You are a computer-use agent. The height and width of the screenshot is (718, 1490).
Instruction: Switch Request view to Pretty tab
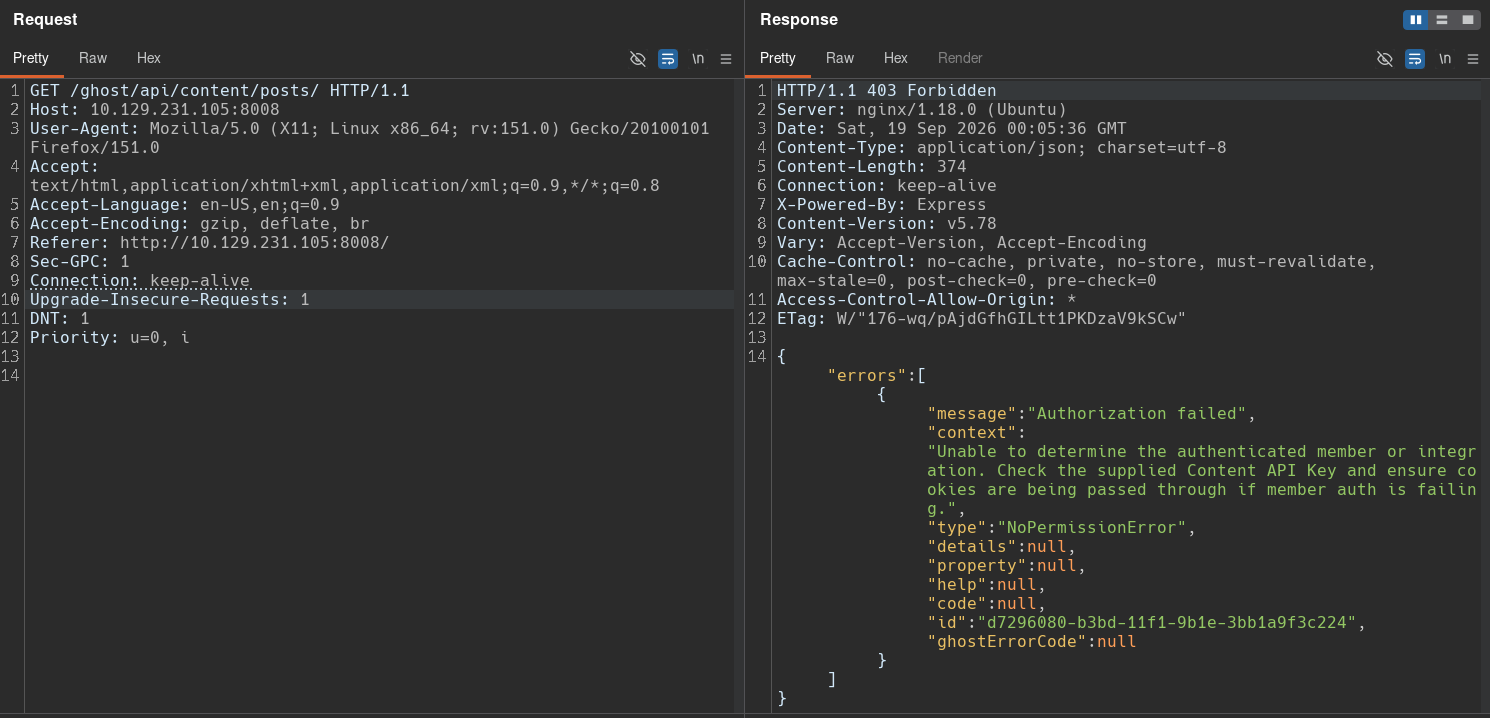(31, 58)
